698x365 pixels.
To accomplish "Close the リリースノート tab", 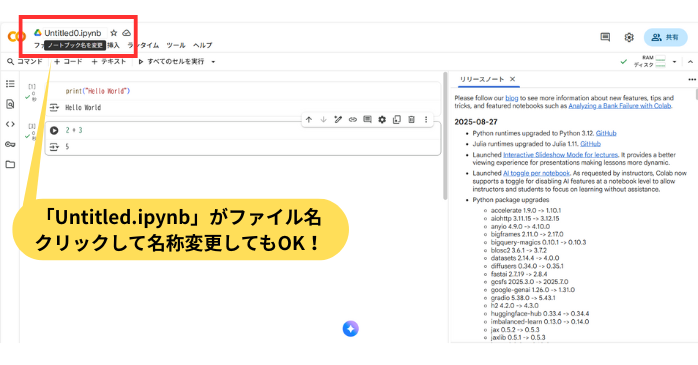I will click(512, 79).
